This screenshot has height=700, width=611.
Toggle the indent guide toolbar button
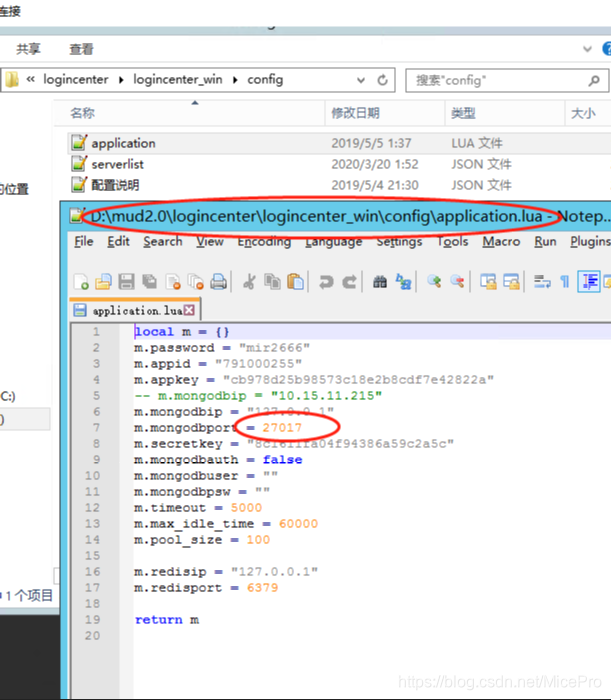click(x=589, y=282)
